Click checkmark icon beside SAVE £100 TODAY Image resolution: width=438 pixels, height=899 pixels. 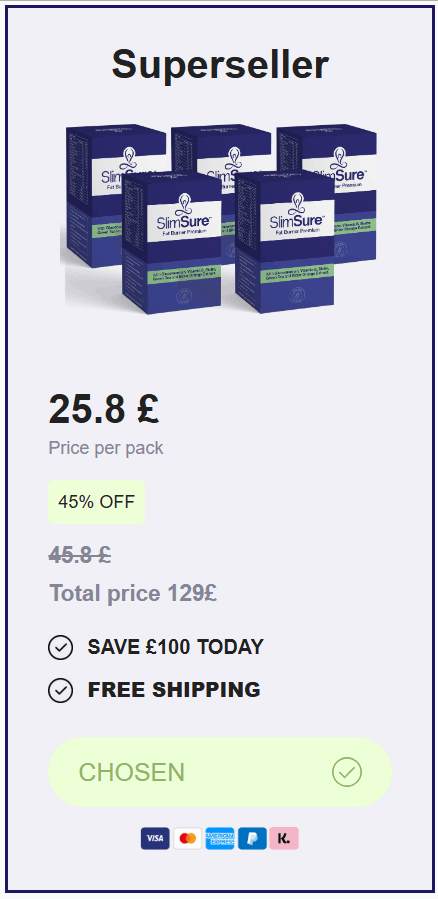pyautogui.click(x=60, y=647)
